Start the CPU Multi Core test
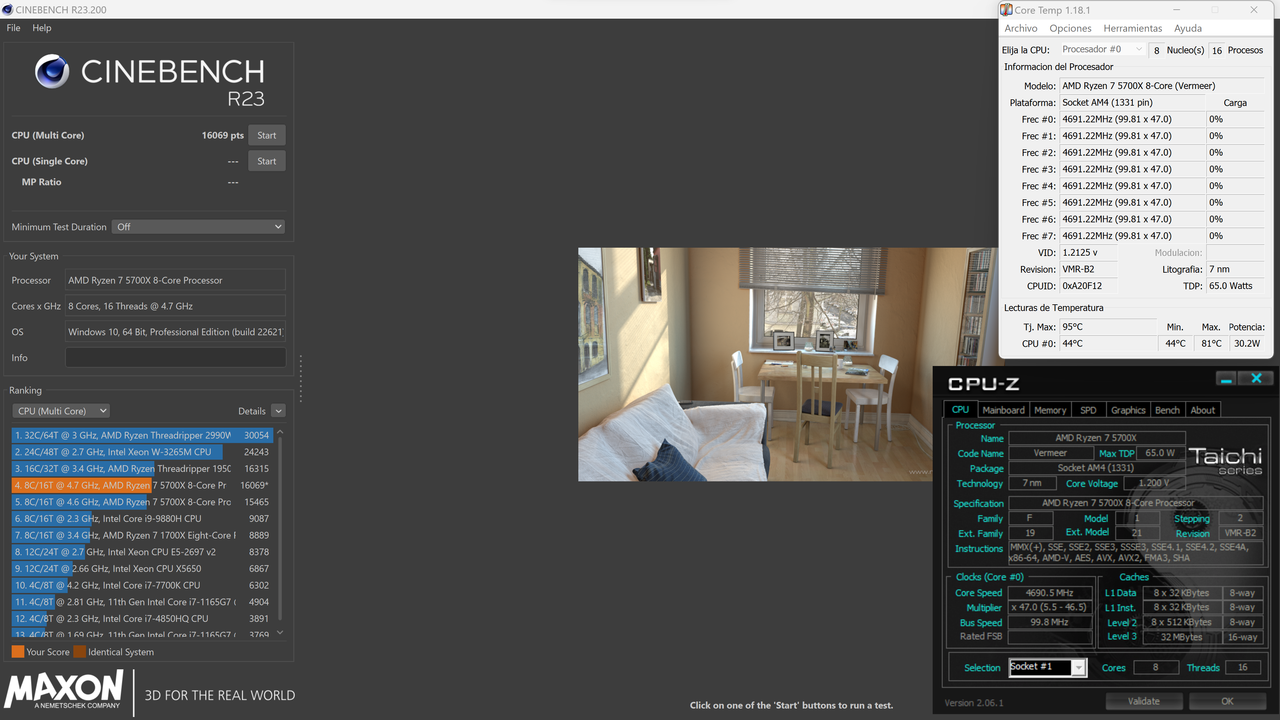 tap(266, 135)
